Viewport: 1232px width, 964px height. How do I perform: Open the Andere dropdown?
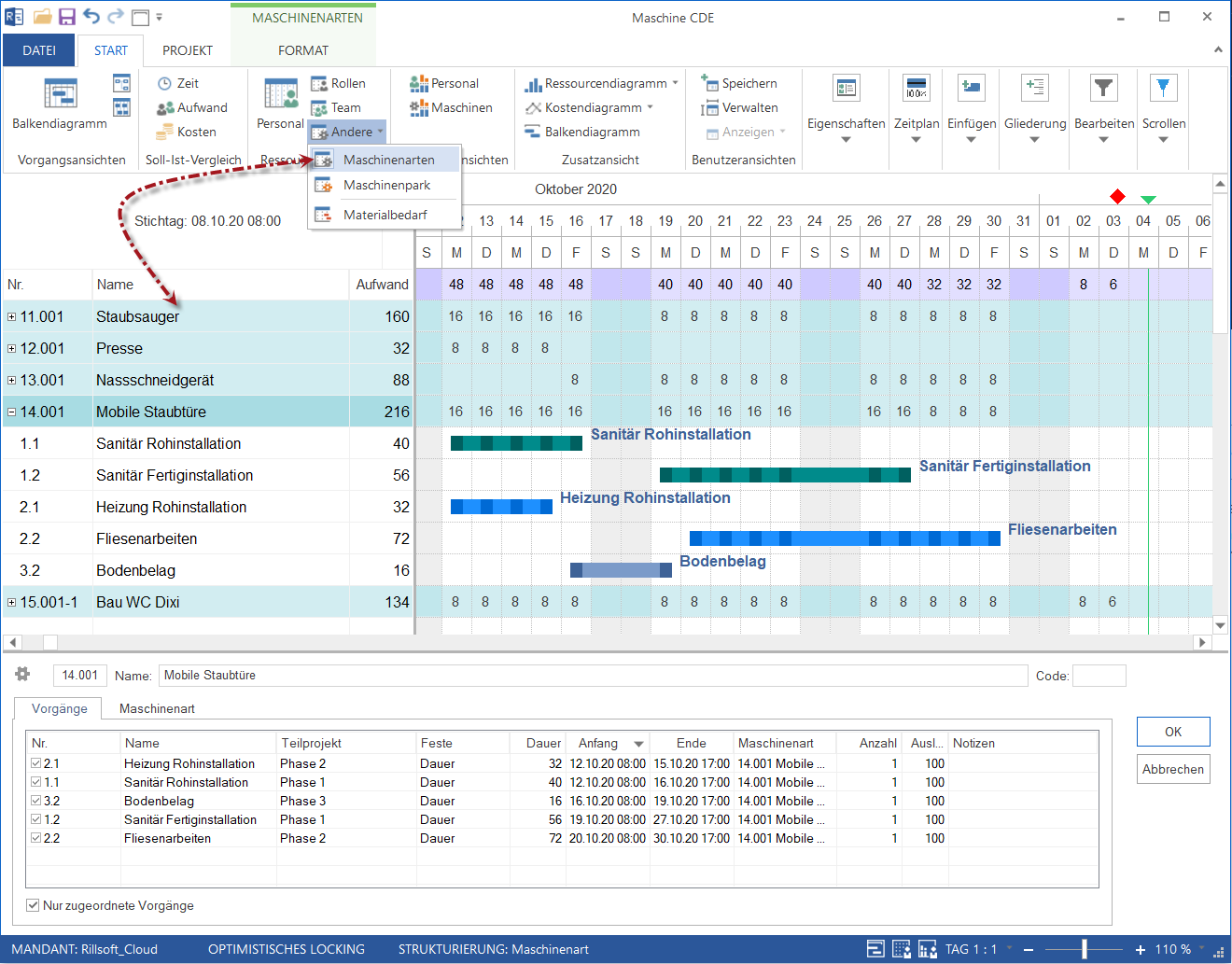pos(347,132)
